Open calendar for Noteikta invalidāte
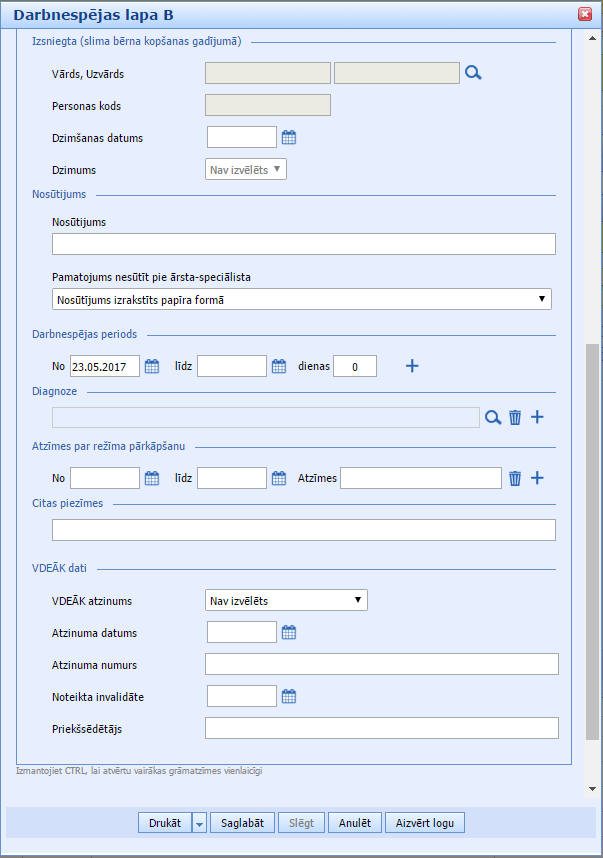This screenshot has height=858, width=603. click(x=289, y=697)
